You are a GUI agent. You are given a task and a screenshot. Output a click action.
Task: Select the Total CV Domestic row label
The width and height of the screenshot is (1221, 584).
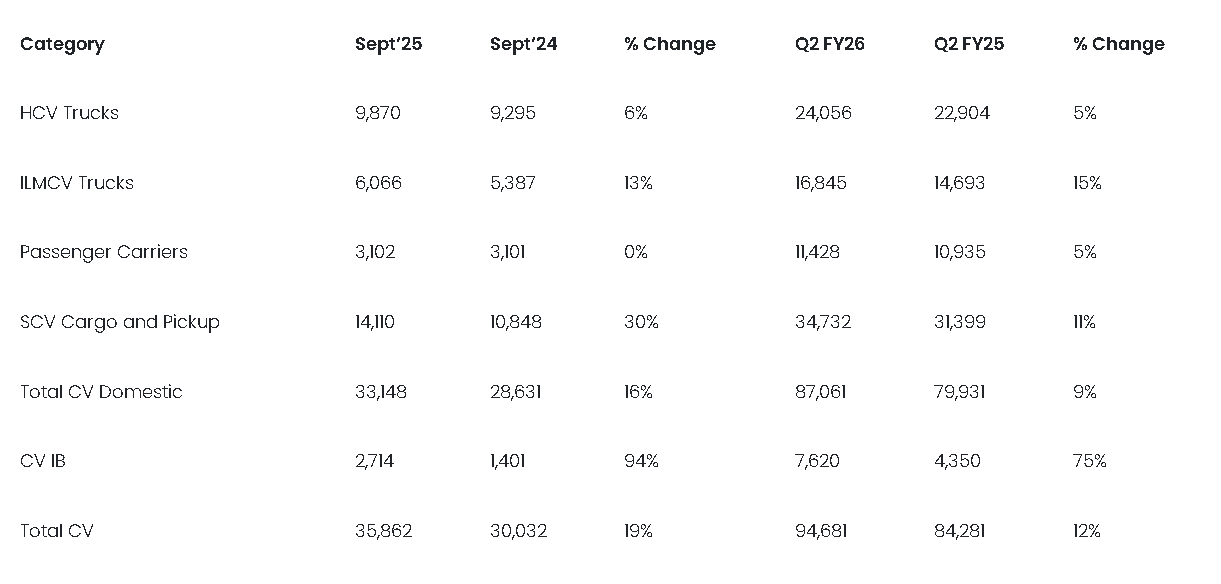(101, 392)
